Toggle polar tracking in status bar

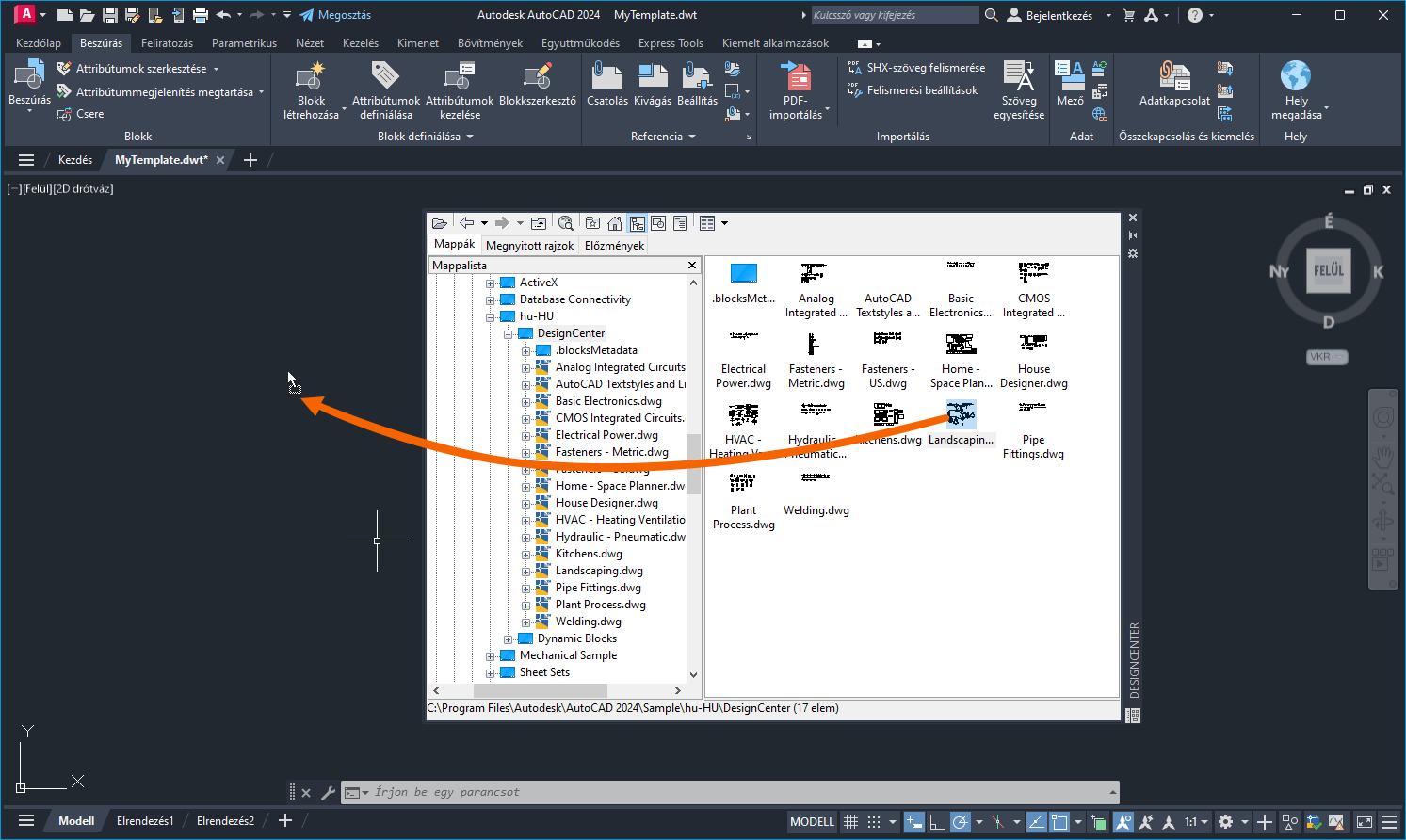click(x=960, y=822)
